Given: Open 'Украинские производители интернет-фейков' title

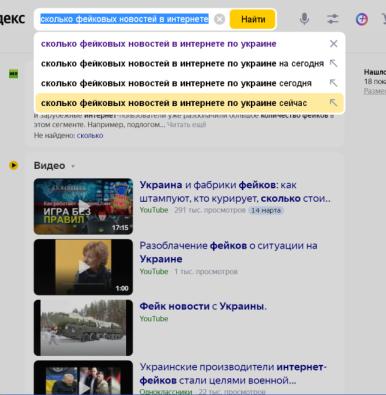Looking at the screenshot, I should pyautogui.click(x=233, y=374).
